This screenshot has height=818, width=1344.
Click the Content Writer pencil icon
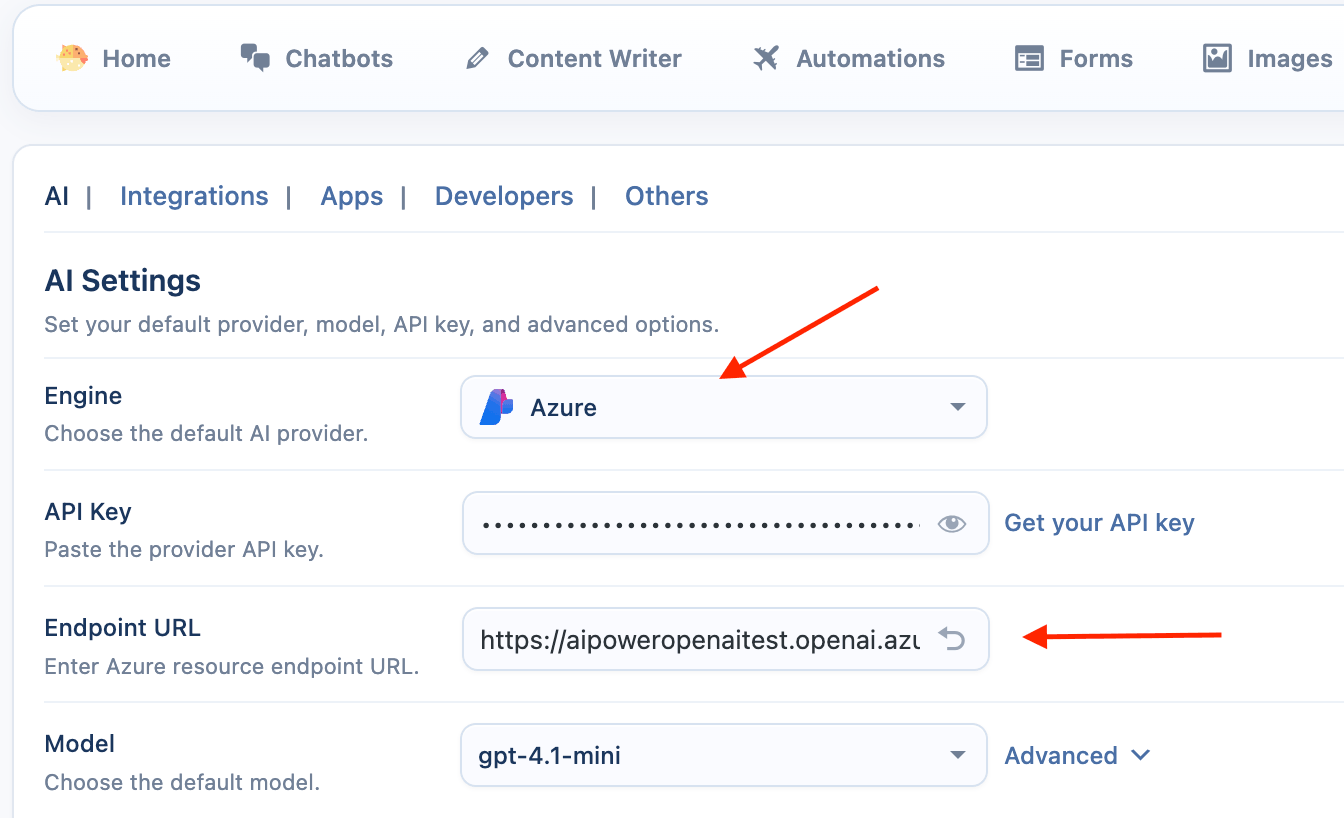coord(477,59)
